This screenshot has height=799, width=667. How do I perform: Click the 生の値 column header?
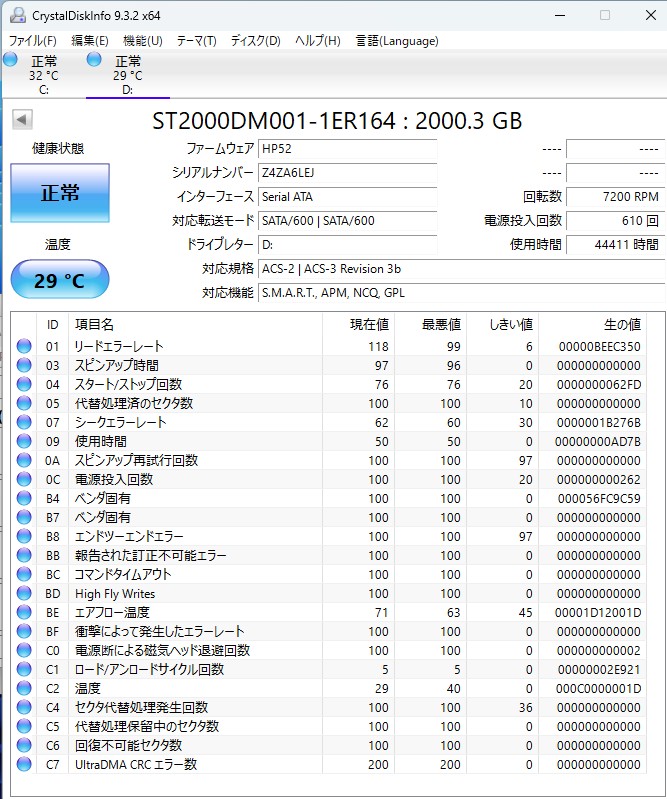pyautogui.click(x=593, y=324)
